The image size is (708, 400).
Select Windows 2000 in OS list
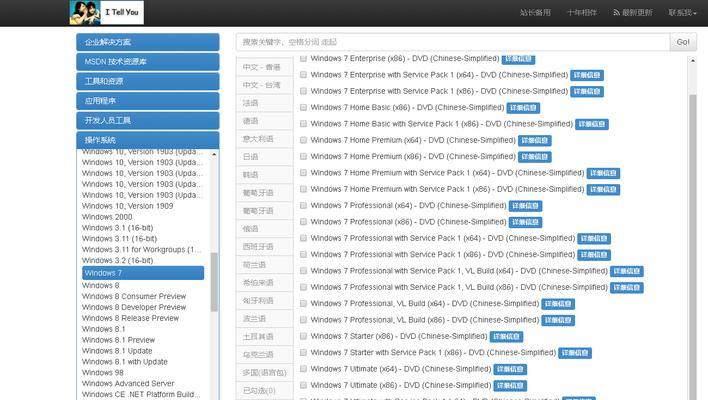click(x=107, y=217)
